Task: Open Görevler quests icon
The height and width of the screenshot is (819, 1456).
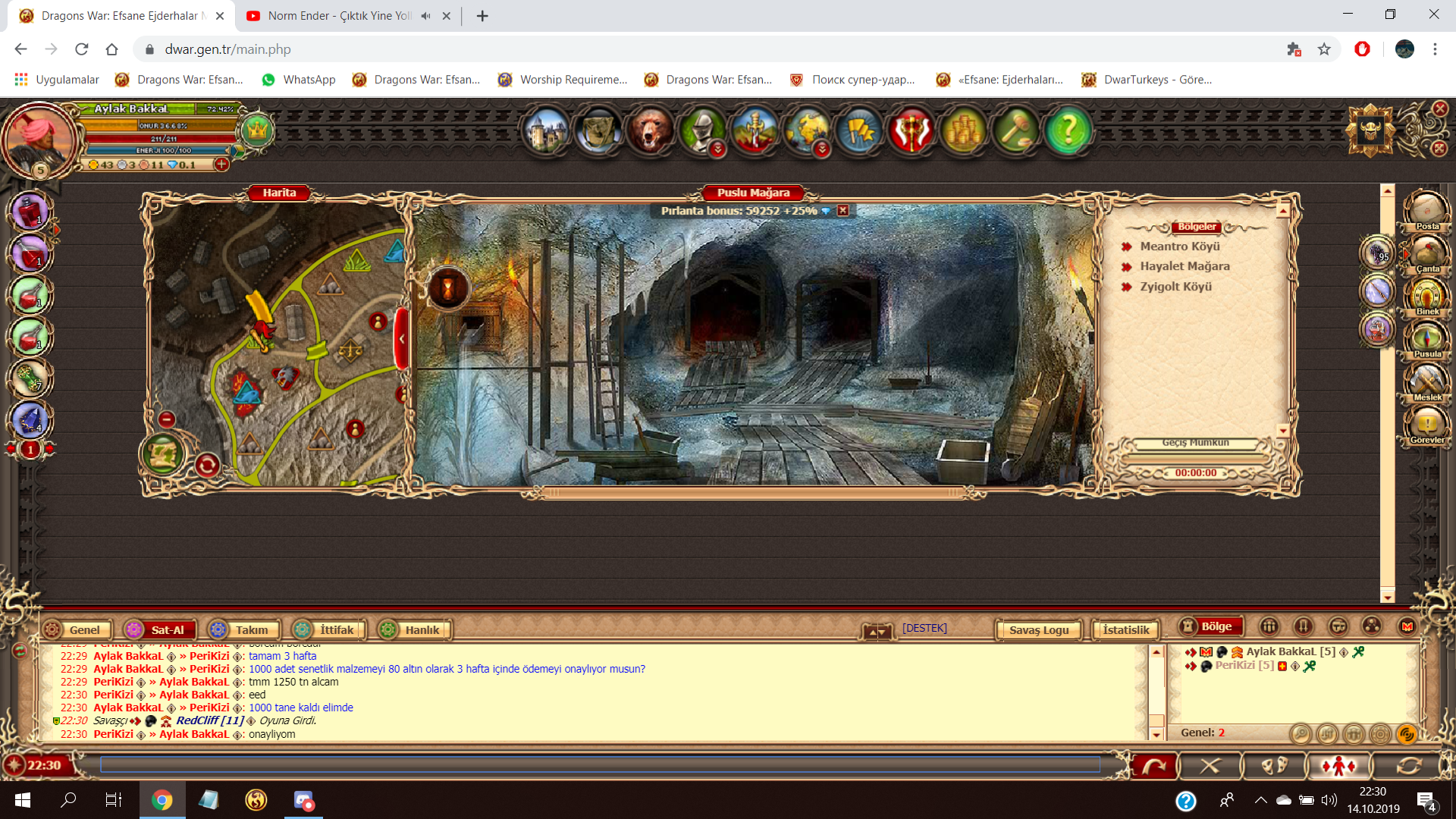Action: 1426,424
